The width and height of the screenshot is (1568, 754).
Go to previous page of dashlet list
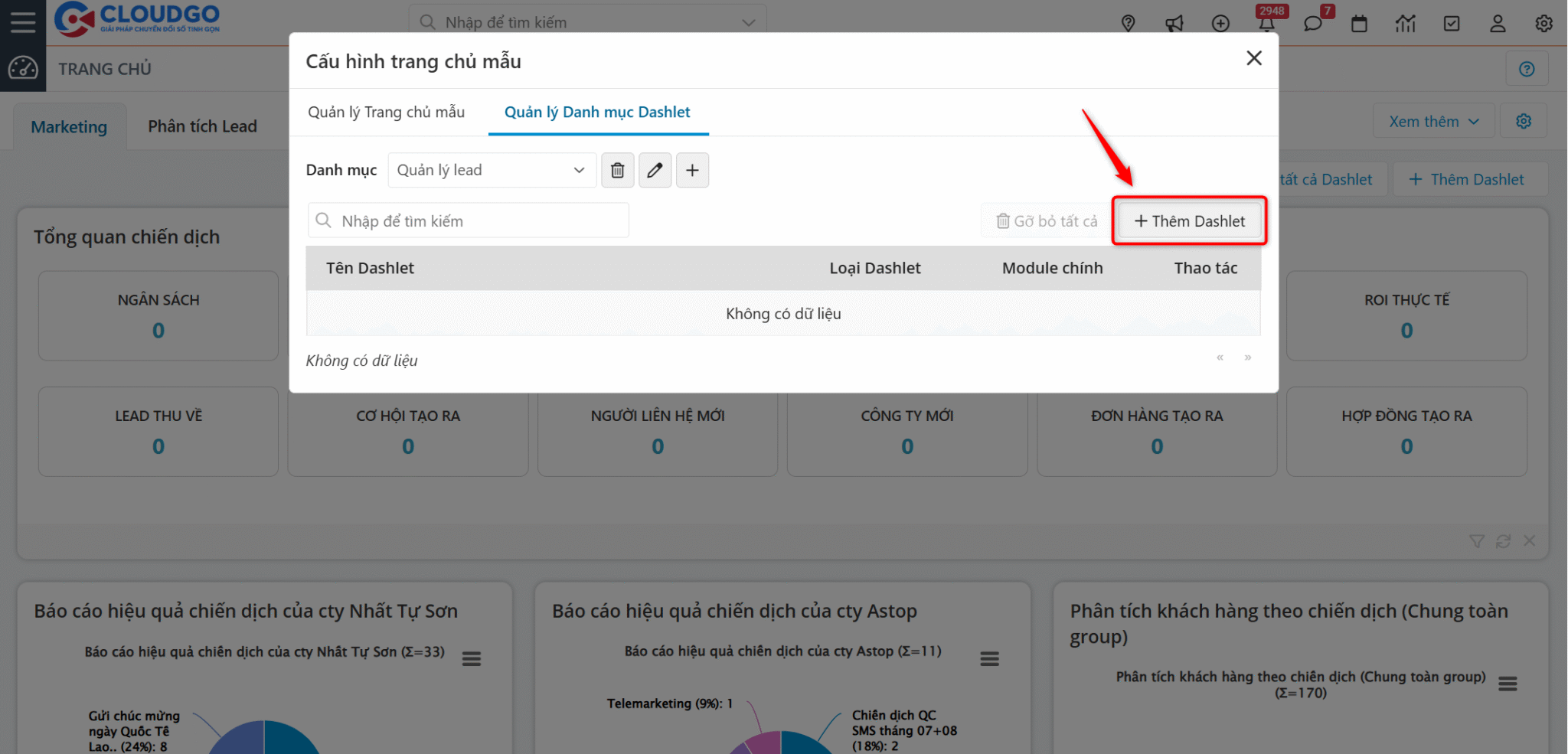(x=1220, y=357)
